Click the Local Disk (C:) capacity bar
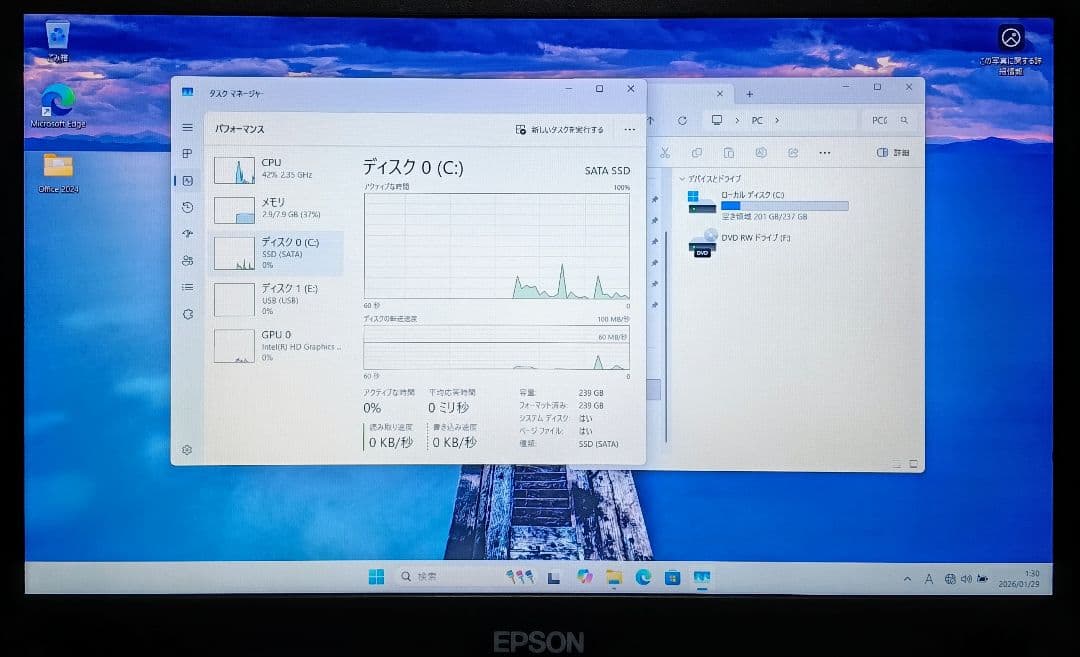1080x657 pixels. point(785,205)
